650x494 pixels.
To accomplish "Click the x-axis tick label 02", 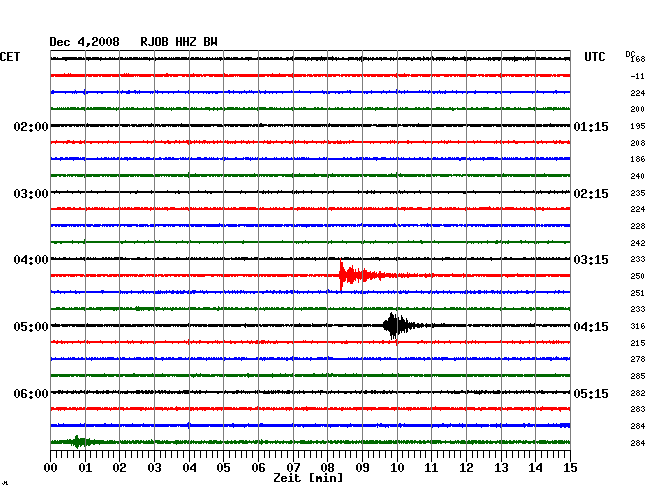I will coord(119,468).
